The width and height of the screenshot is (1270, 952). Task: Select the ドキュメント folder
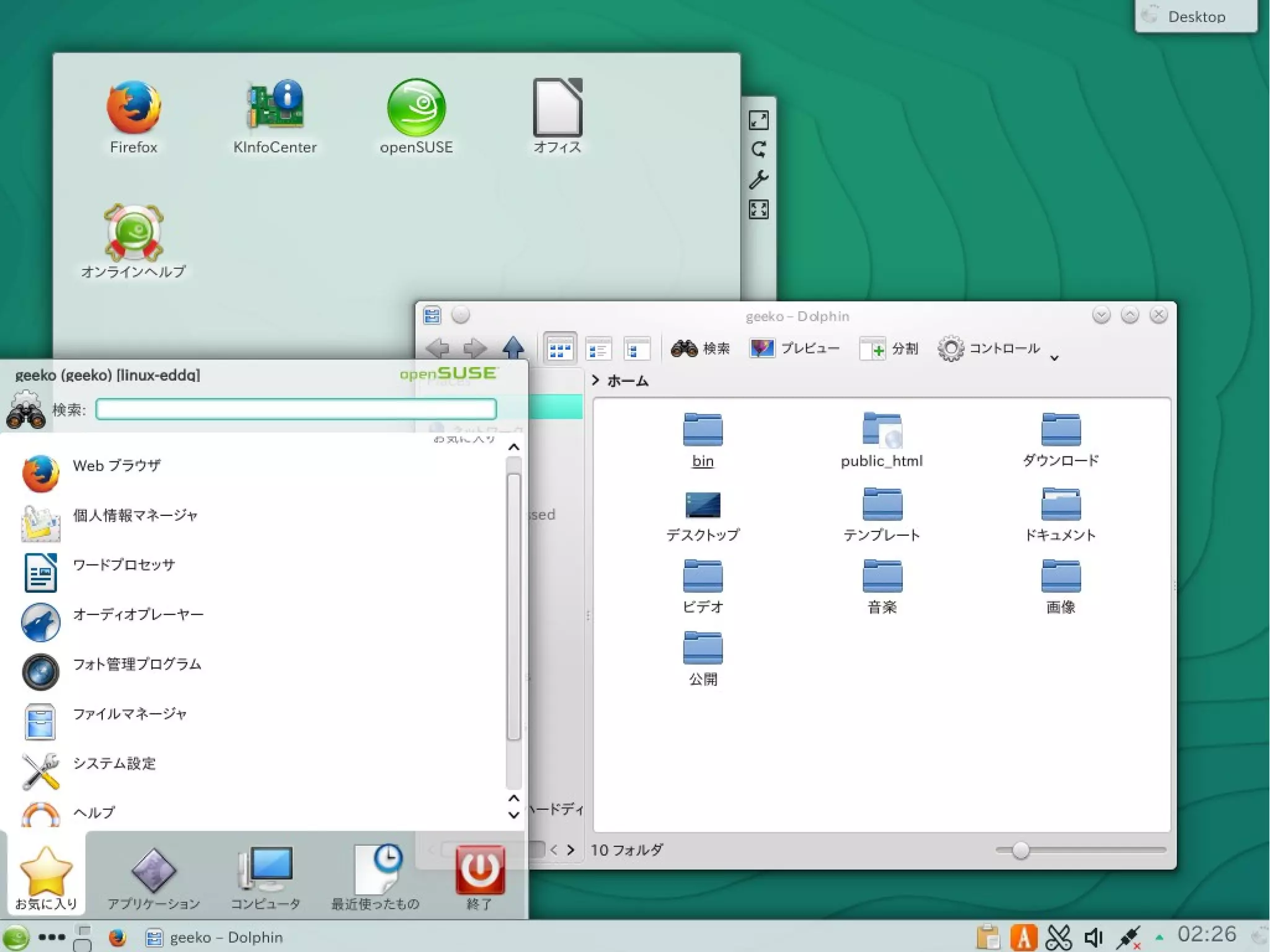1060,515
